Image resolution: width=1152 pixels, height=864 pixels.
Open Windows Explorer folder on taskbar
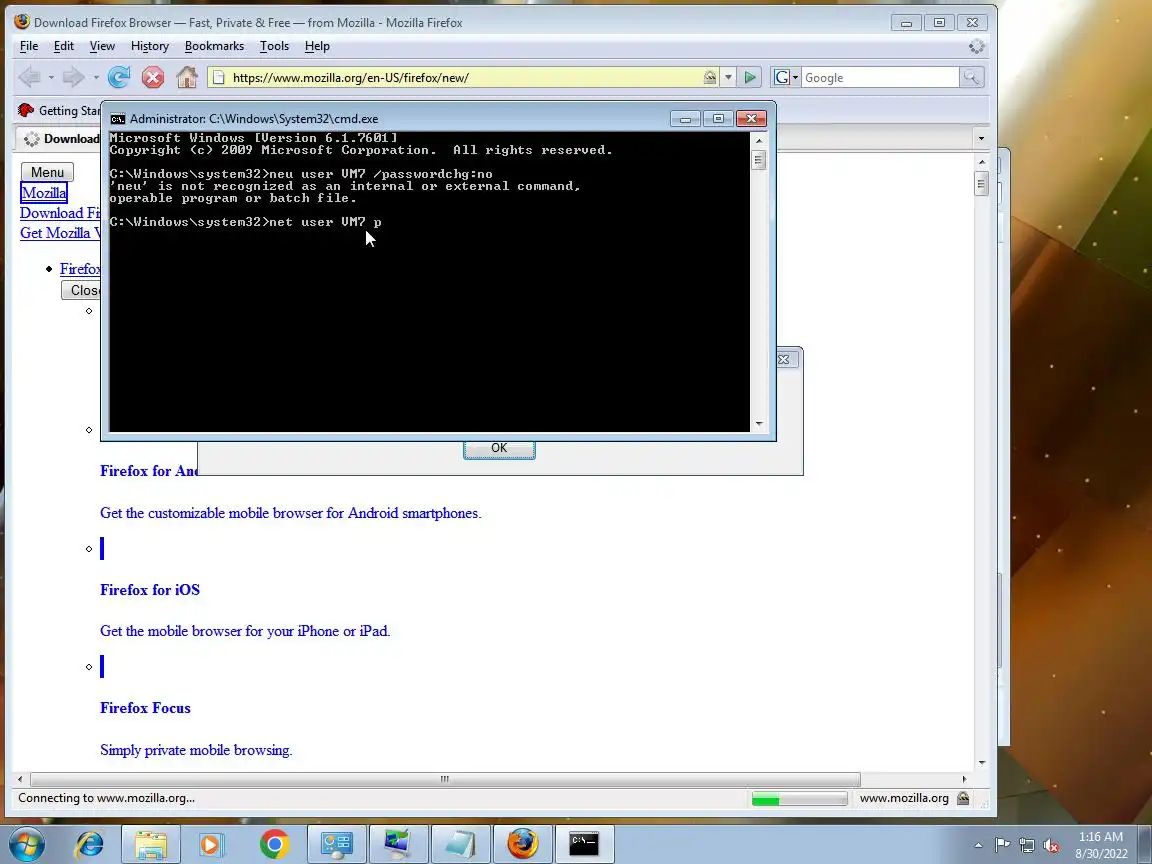tap(151, 844)
